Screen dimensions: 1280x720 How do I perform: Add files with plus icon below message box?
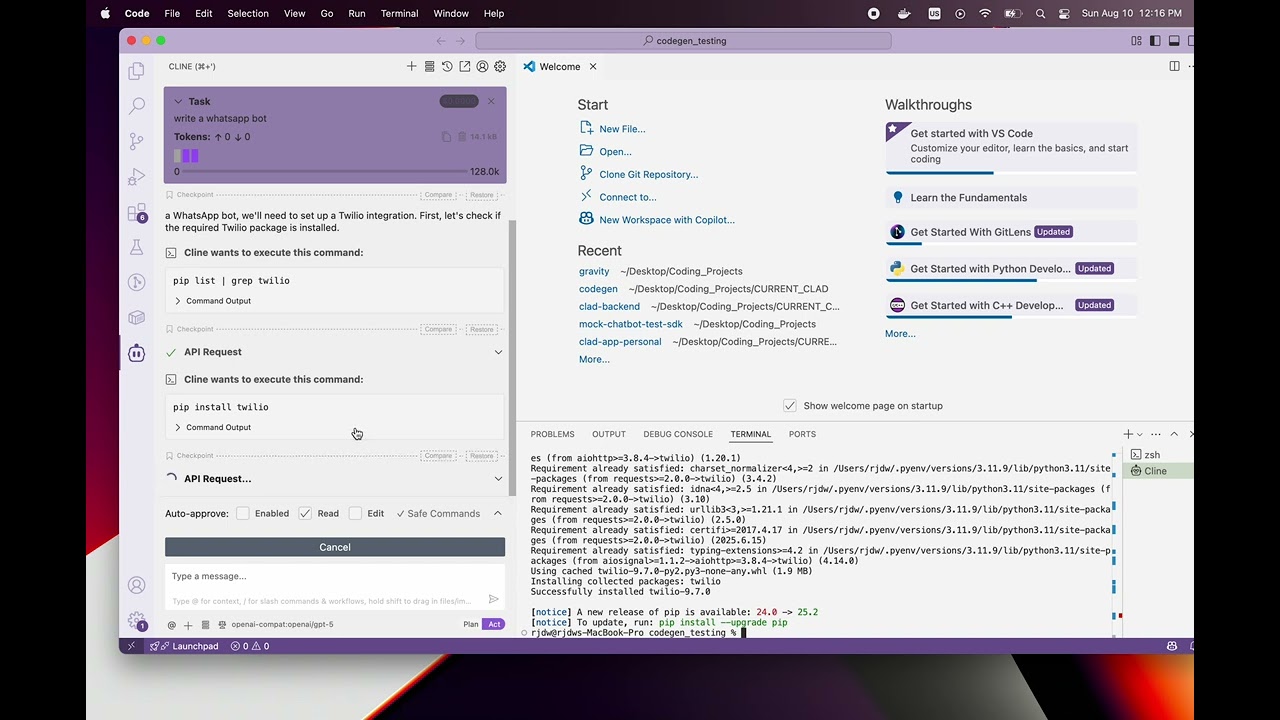pos(187,624)
